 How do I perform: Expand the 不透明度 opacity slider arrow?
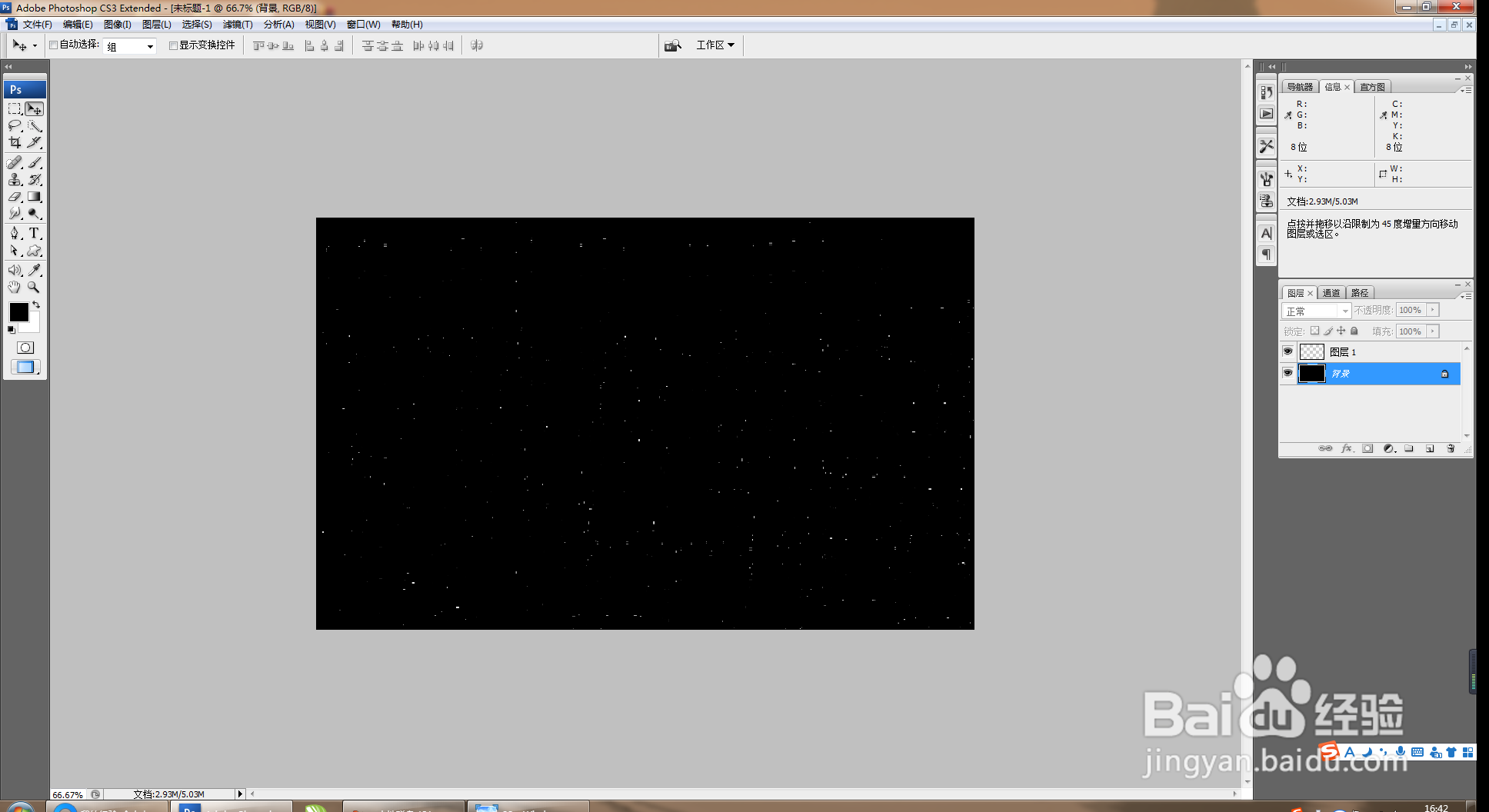coord(1433,310)
